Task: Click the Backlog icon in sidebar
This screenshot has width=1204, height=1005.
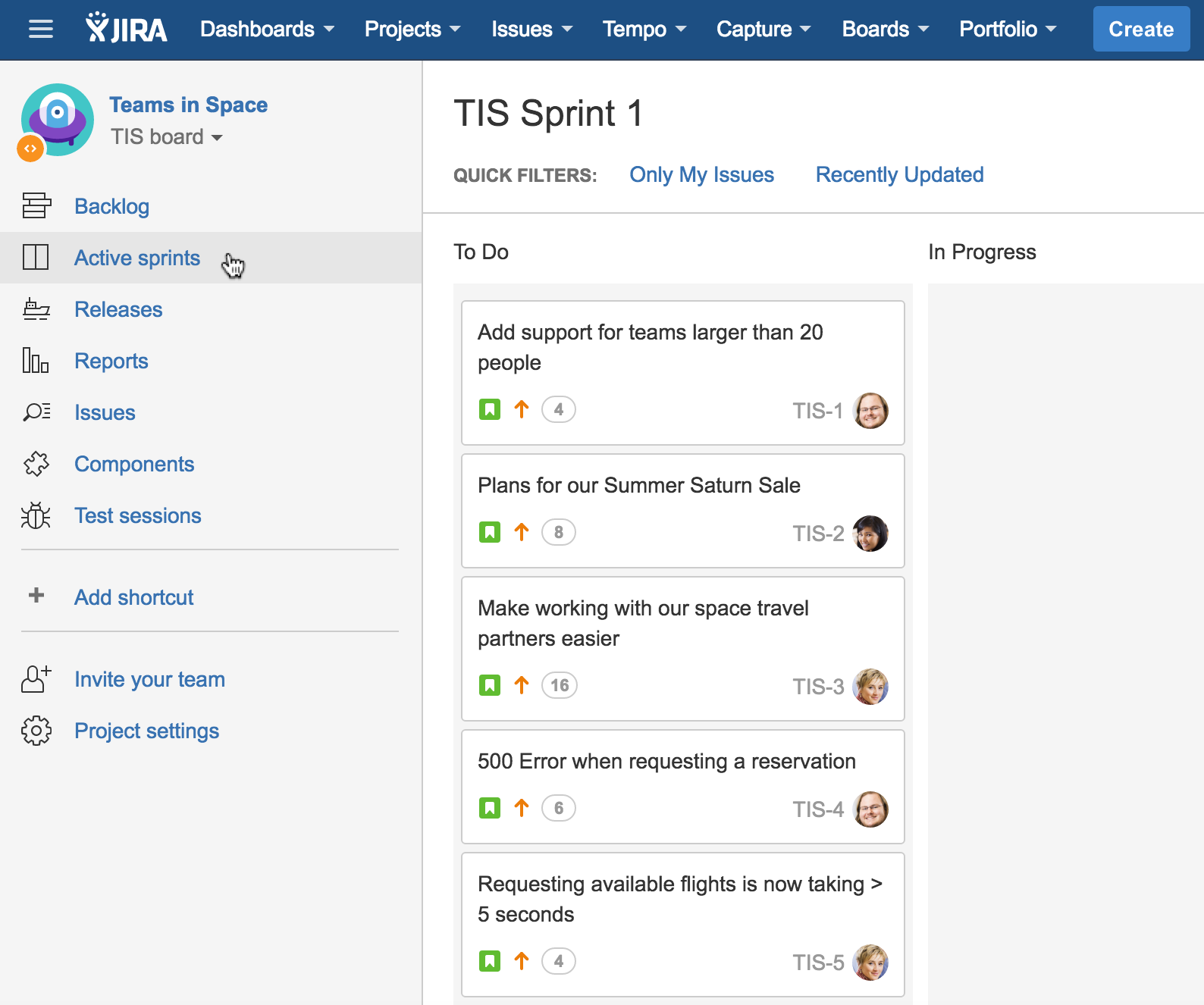Action: coord(36,205)
